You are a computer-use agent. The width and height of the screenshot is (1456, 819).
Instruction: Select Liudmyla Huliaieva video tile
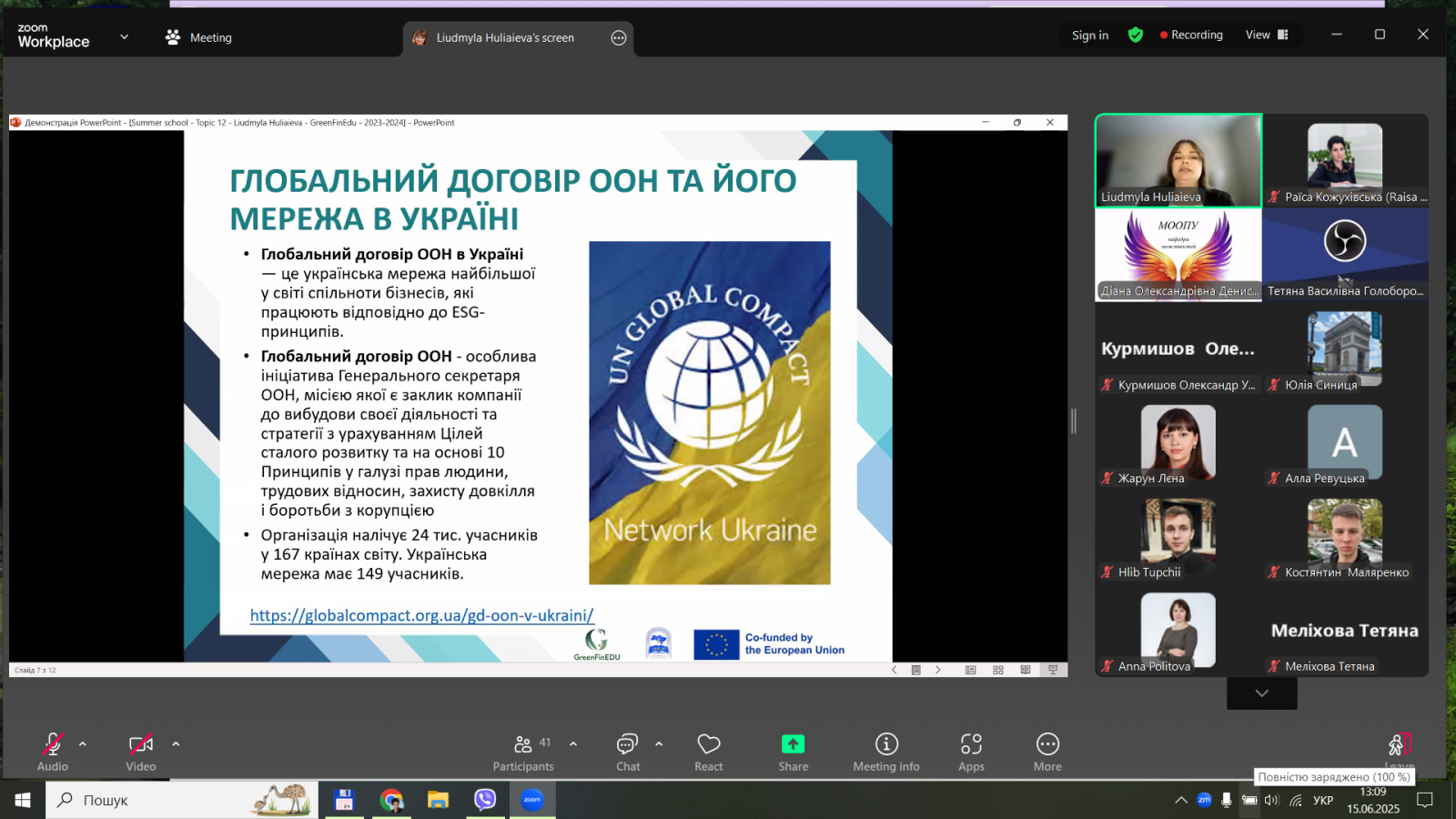tap(1178, 161)
